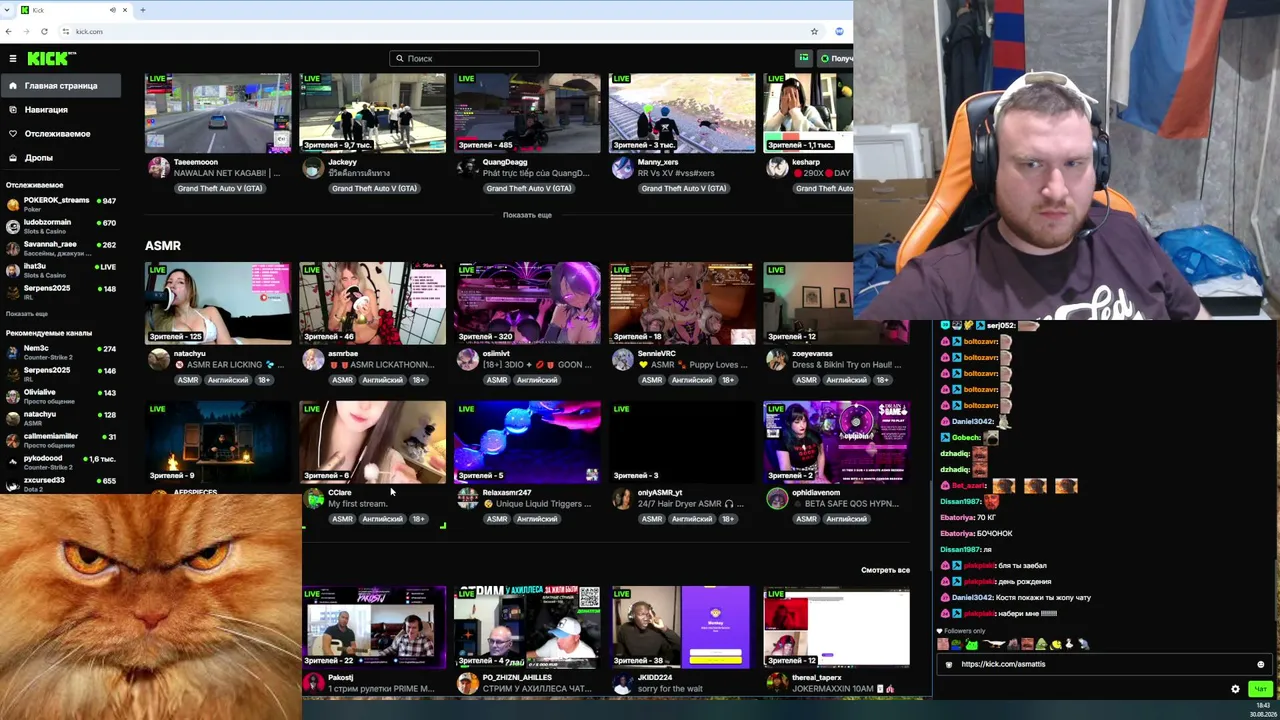Open Отслеживаемое in the sidebar menu
This screenshot has height=720, width=1280.
(x=57, y=134)
